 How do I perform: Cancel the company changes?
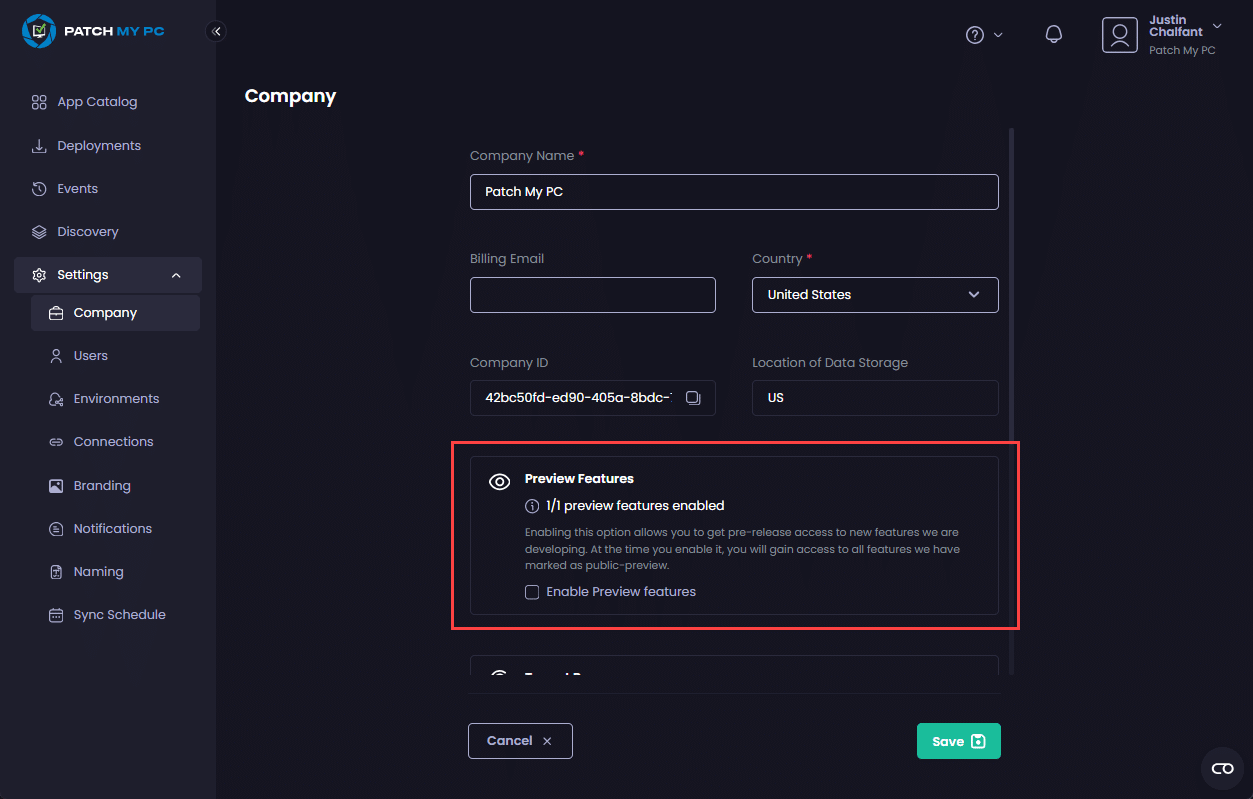520,741
